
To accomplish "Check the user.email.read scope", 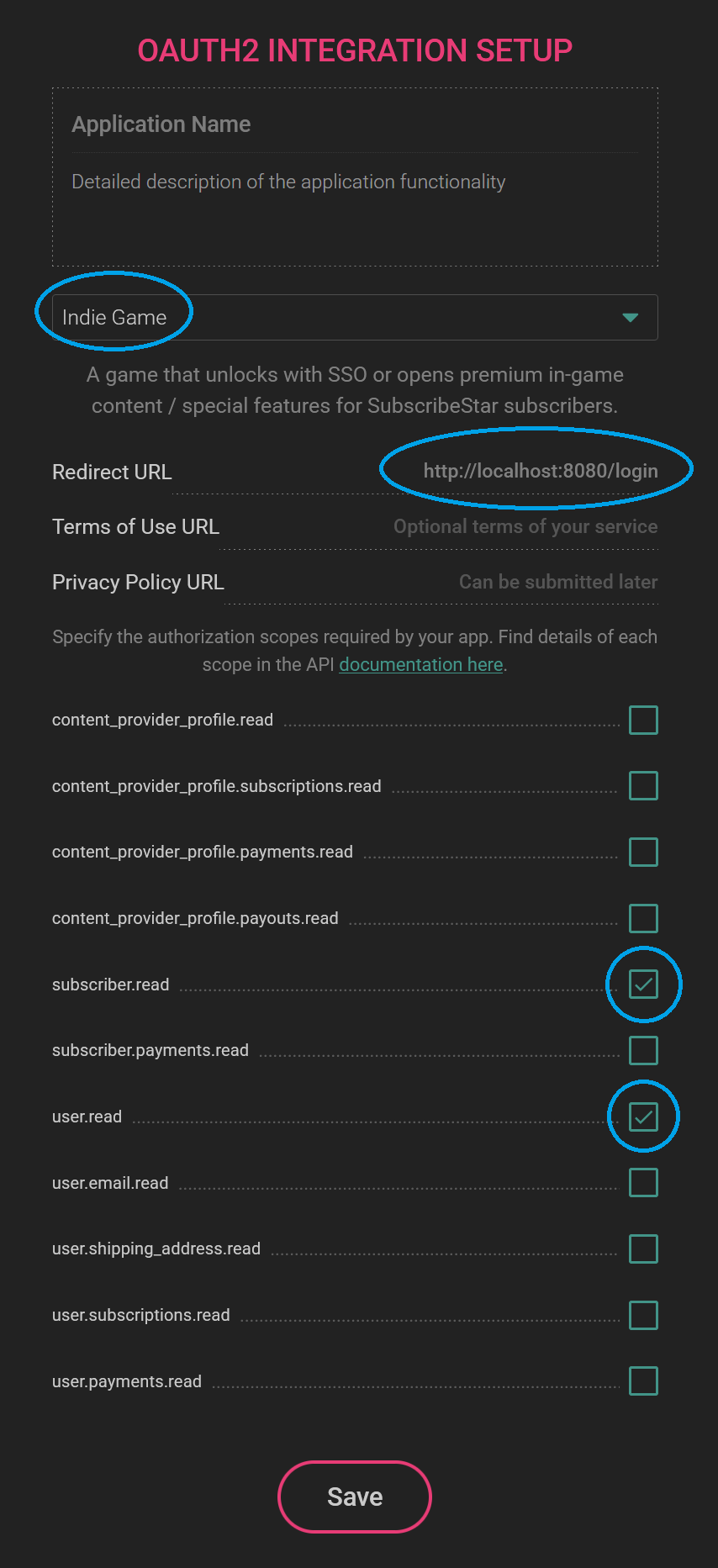I will tap(643, 1182).
